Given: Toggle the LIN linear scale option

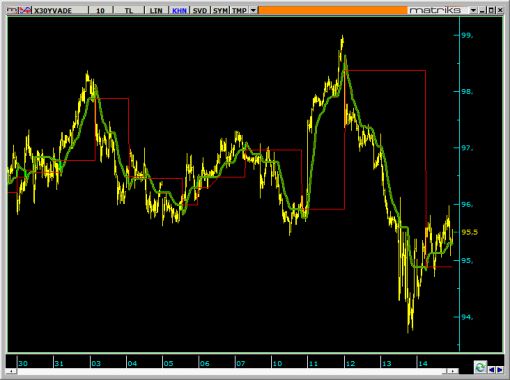Looking at the screenshot, I should tap(156, 11).
